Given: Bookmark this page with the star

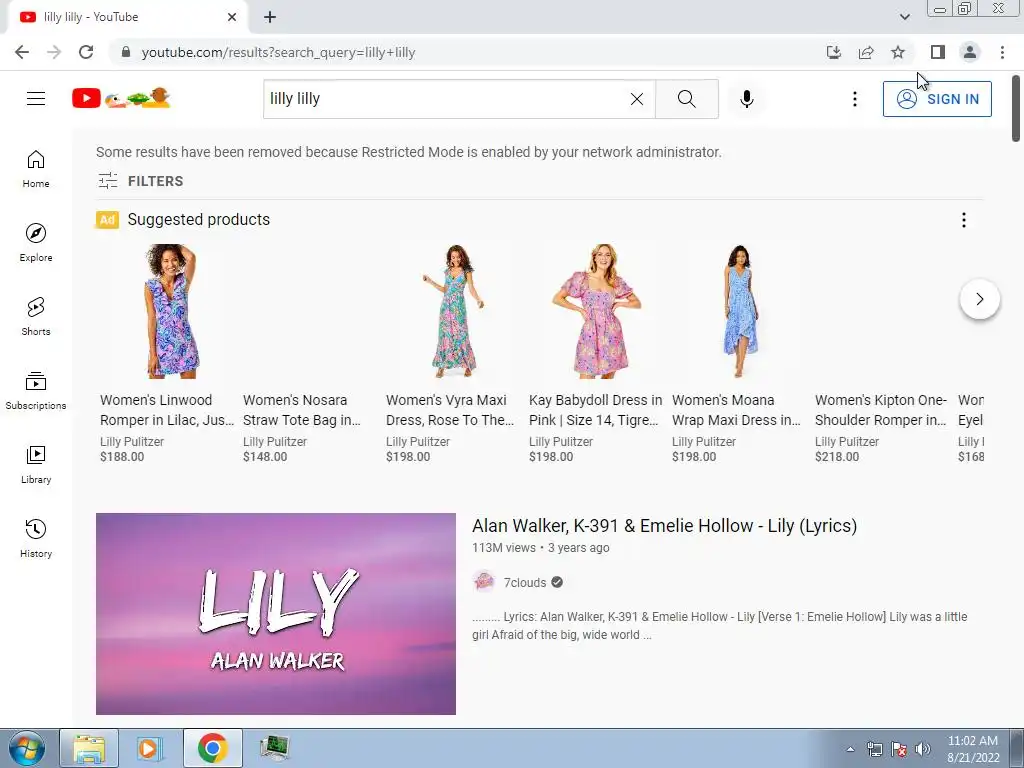Looking at the screenshot, I should (x=898, y=52).
